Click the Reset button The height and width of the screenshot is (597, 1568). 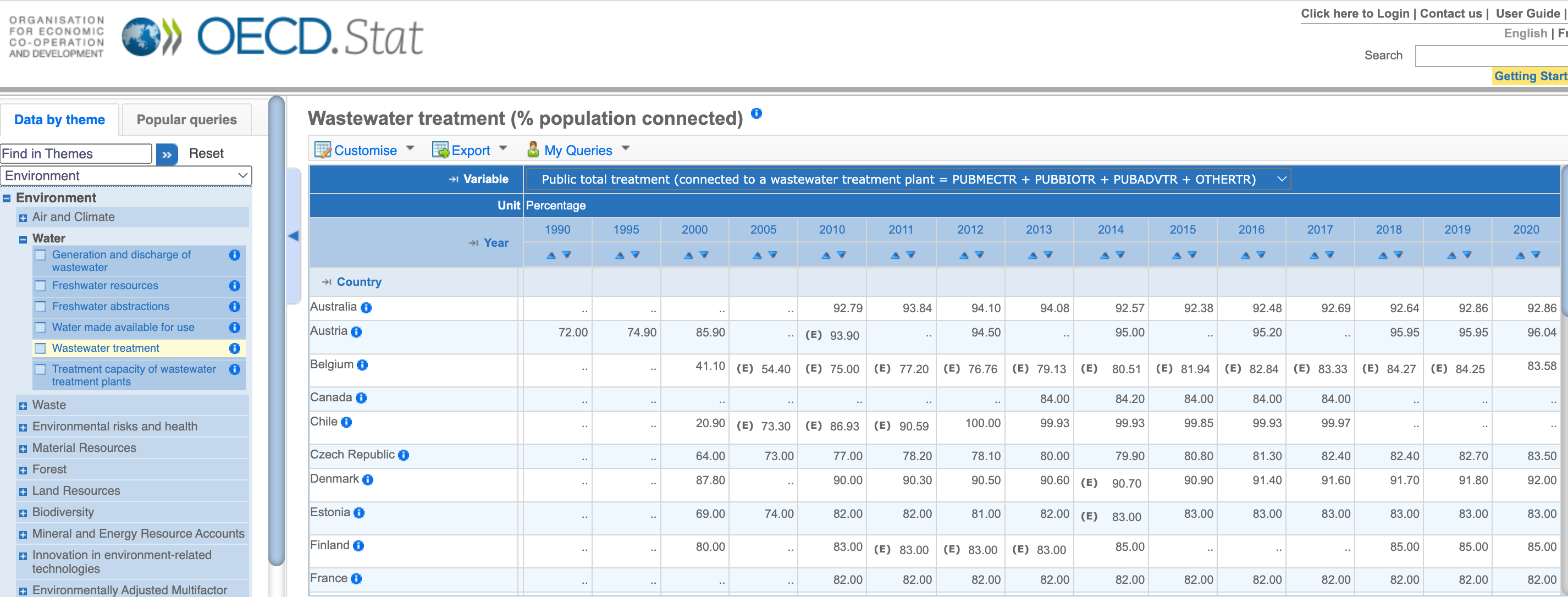206,153
